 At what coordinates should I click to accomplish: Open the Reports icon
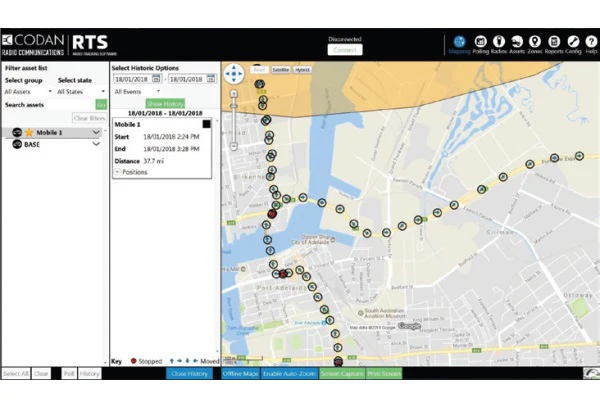pyautogui.click(x=555, y=42)
